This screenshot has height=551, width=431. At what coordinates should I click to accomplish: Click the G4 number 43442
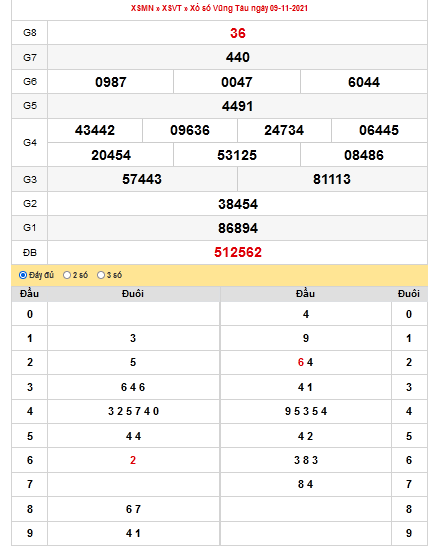(x=95, y=130)
